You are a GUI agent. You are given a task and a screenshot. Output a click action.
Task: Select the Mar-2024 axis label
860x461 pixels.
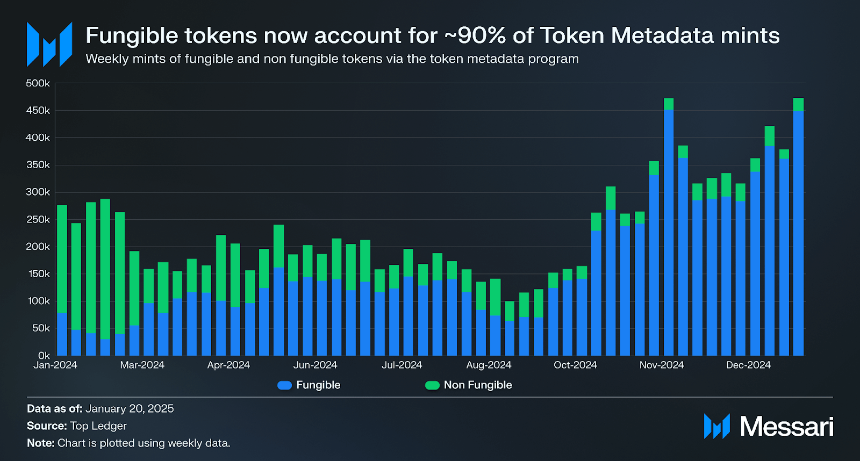coord(142,365)
